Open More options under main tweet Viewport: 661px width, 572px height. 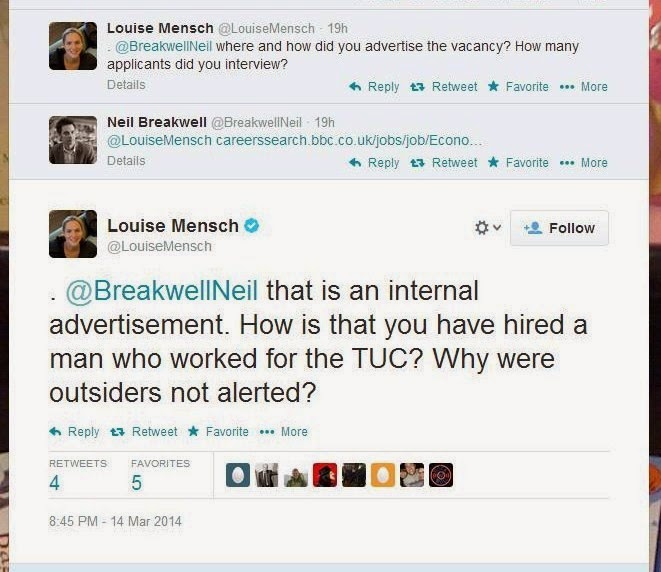point(284,432)
